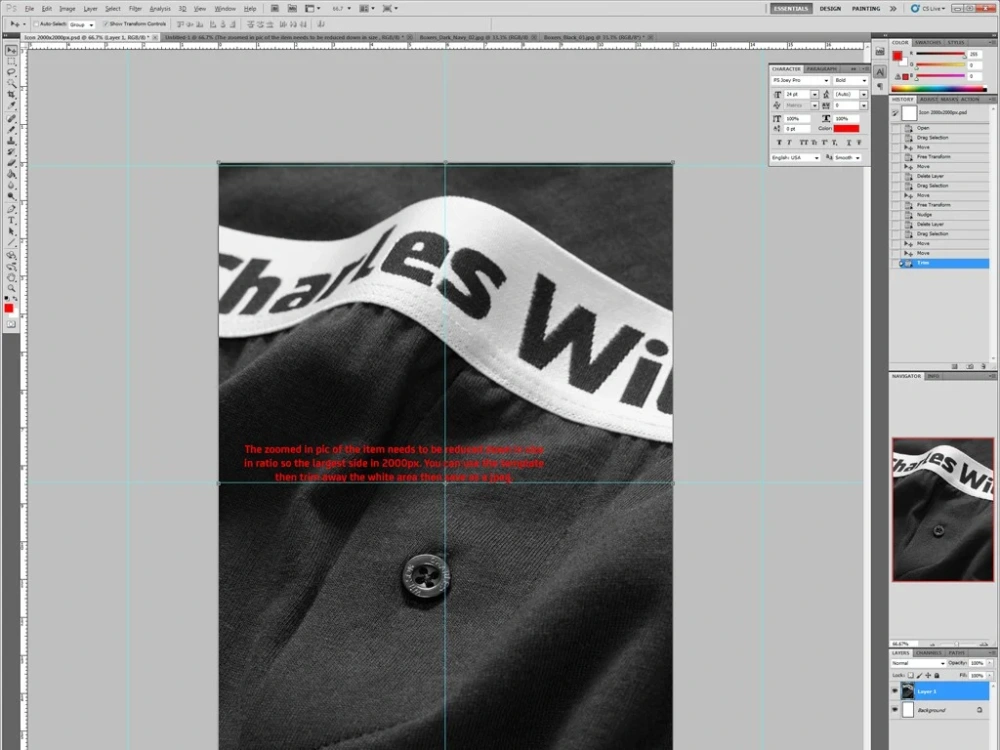This screenshot has width=1000, height=750.
Task: Open the Image menu
Action: tap(67, 9)
